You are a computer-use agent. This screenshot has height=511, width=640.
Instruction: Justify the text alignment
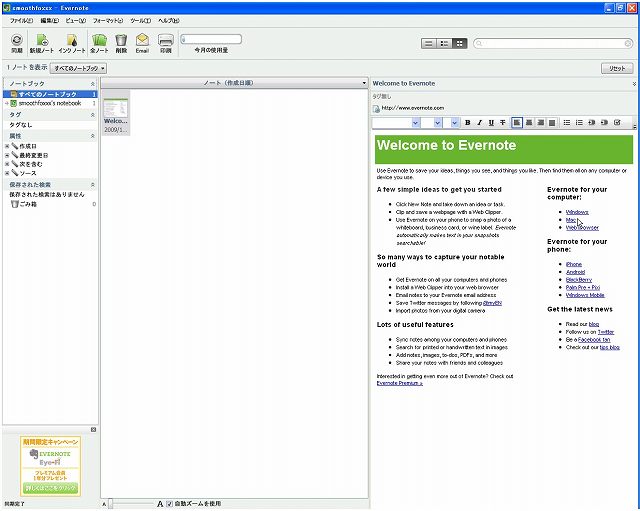click(x=552, y=122)
